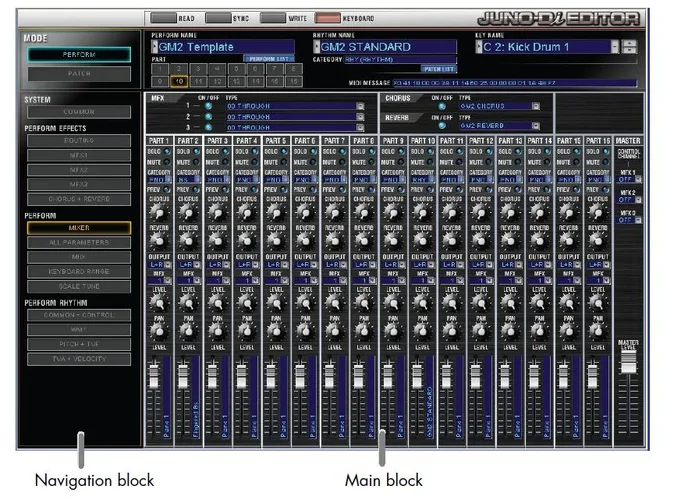Open Master MFX 2 control channel dropdown
Image resolution: width=674 pixels, height=500 pixels.
(x=638, y=200)
